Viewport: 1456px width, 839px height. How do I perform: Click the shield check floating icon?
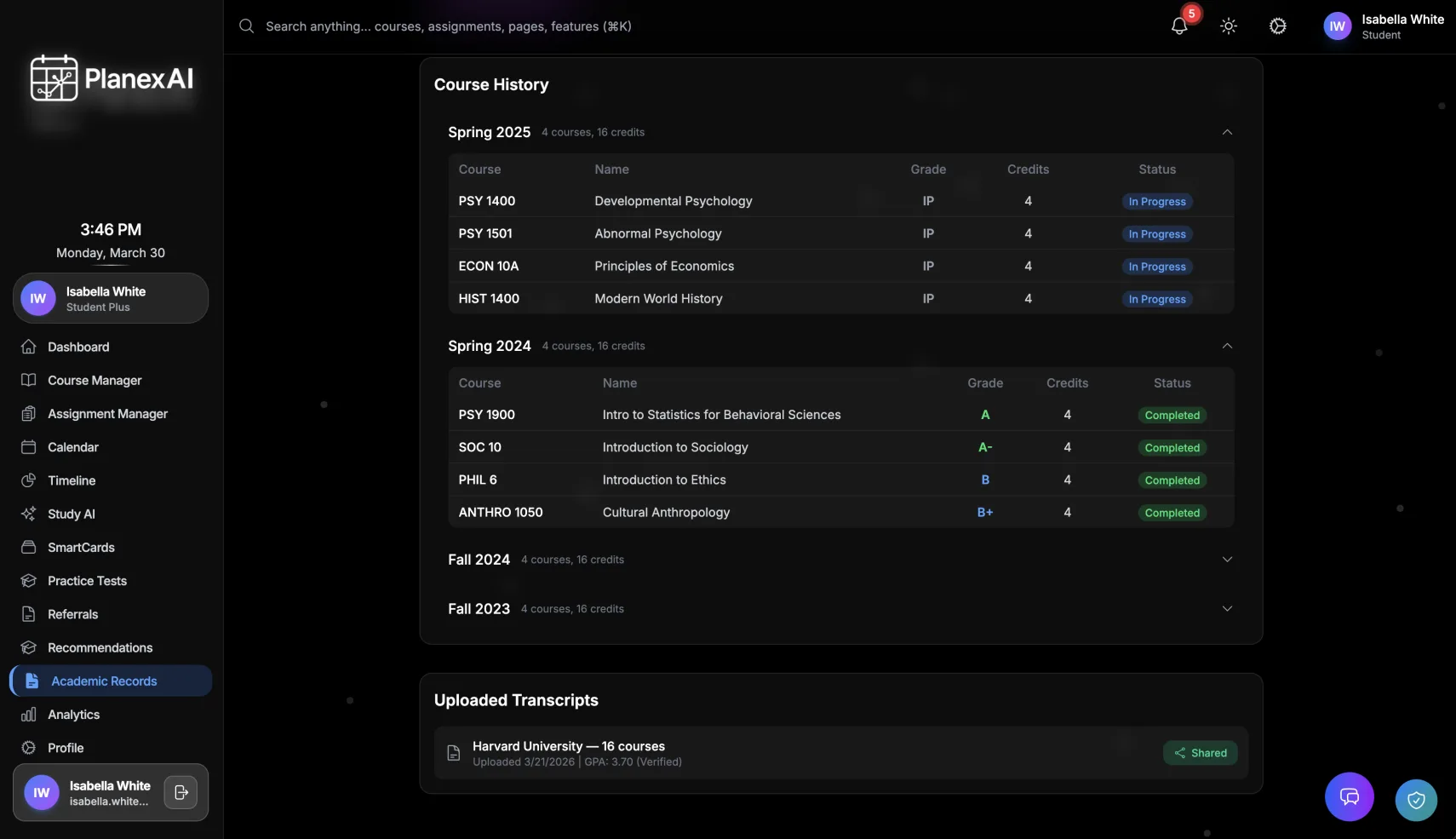(1416, 801)
